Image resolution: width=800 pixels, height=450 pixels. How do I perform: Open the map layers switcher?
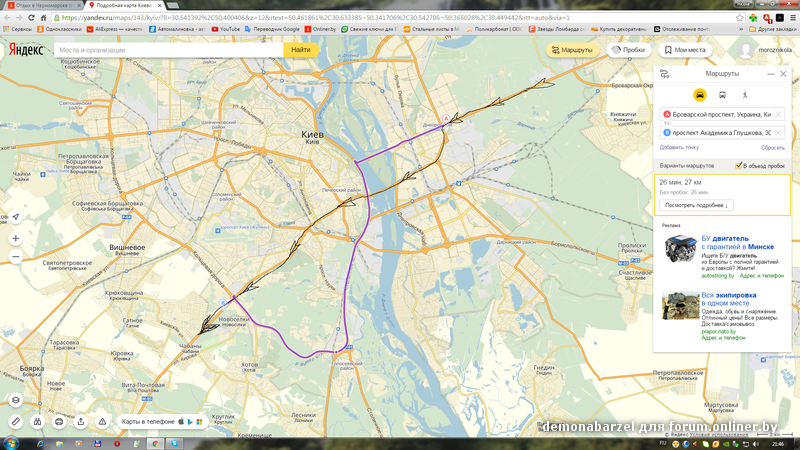click(16, 400)
